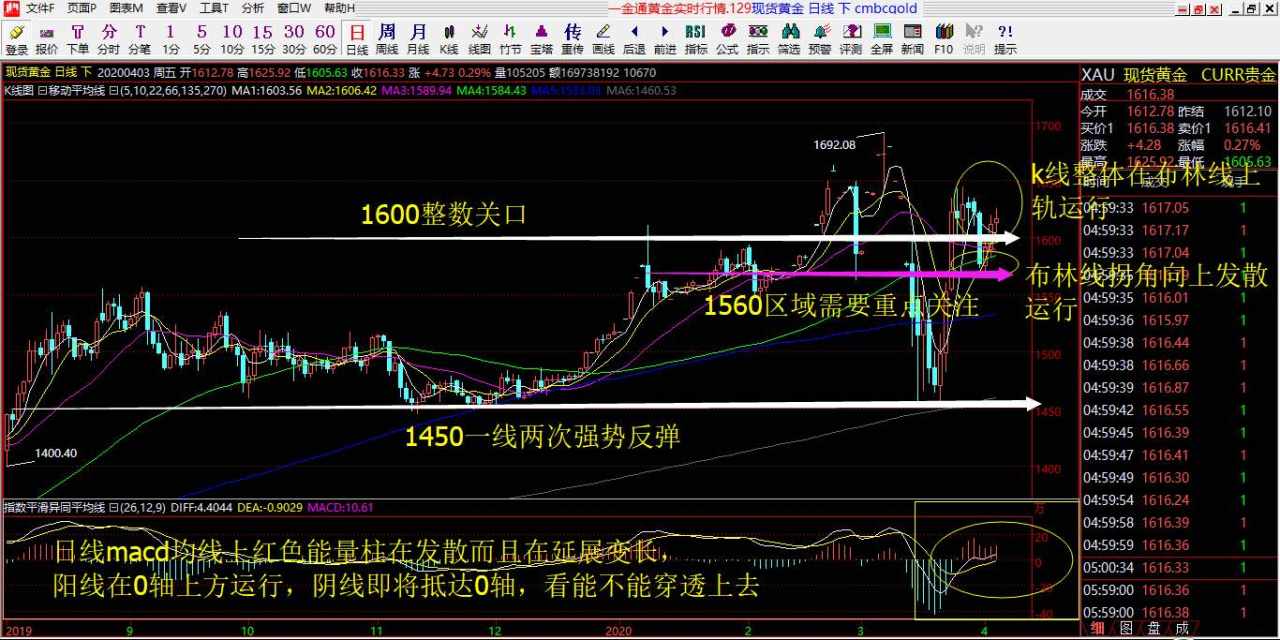This screenshot has width=1280, height=640.
Task: Click the 1692.08 high price label
Action: (834, 145)
